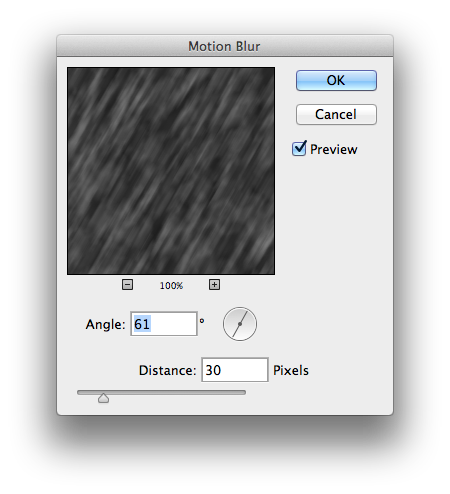Image resolution: width=450 pixels, height=494 pixels.
Task: Click the Preview checkbox label text
Action: [334, 149]
